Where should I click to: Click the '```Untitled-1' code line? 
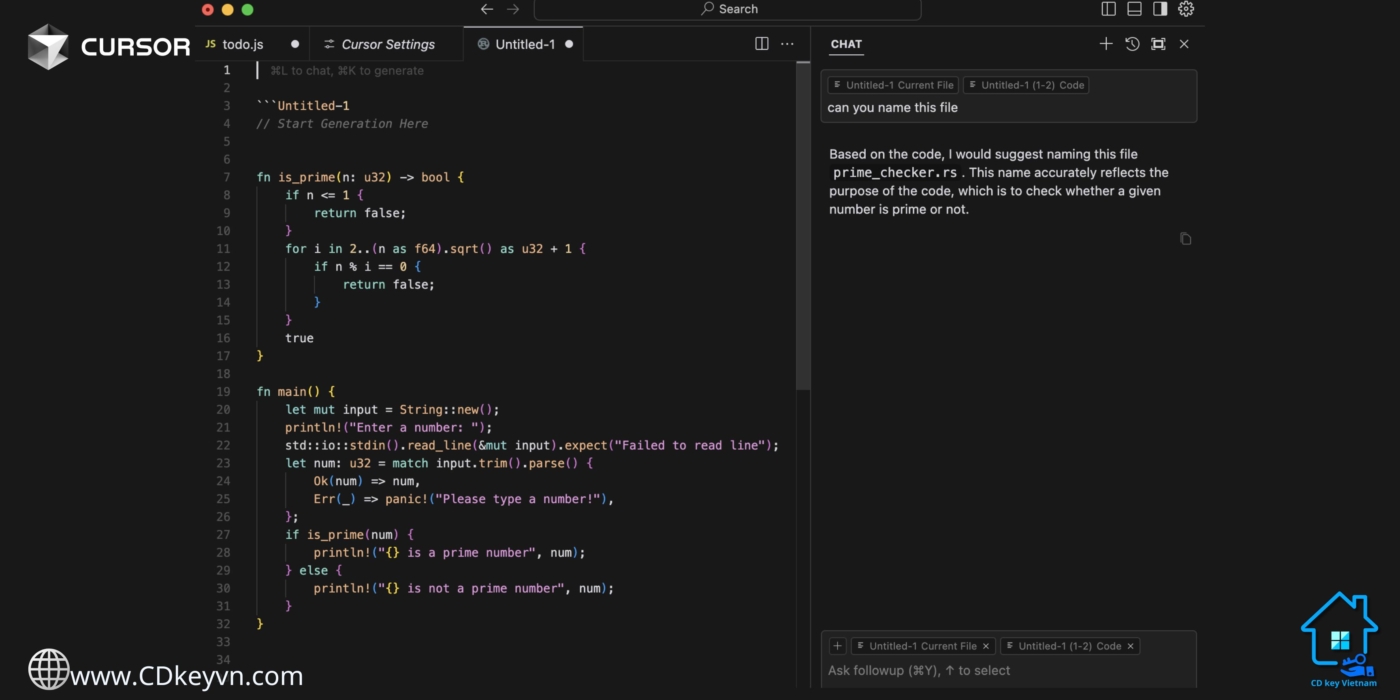coord(303,106)
